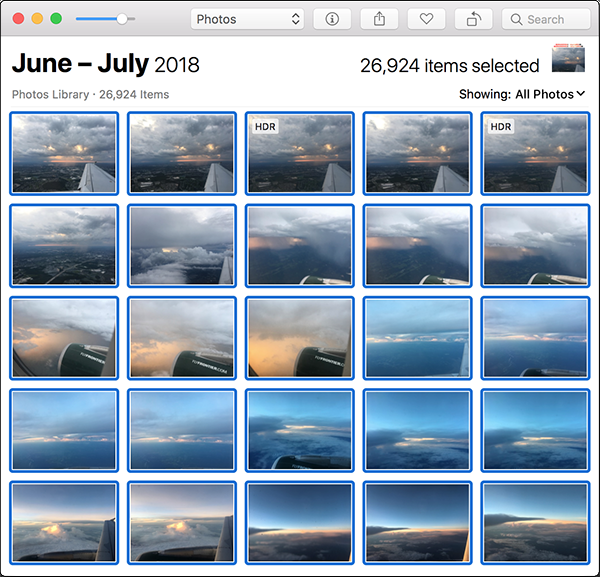The width and height of the screenshot is (600, 577).
Task: Adjust the thumbnail zoom slider
Action: [121, 19]
